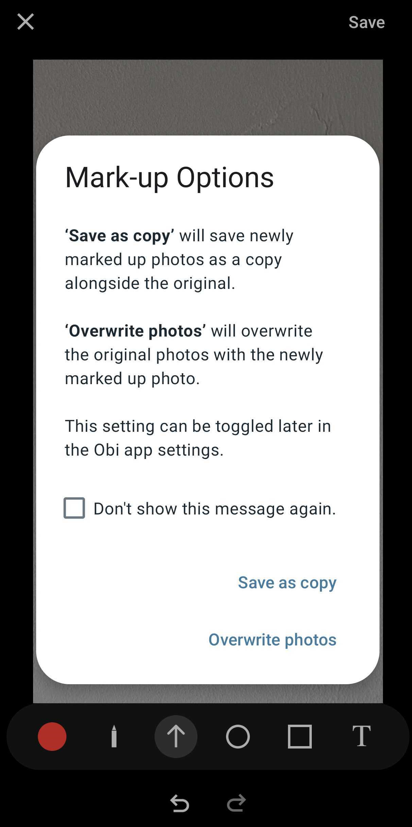Select the arrow annotation tool
The width and height of the screenshot is (412, 827).
click(x=176, y=736)
